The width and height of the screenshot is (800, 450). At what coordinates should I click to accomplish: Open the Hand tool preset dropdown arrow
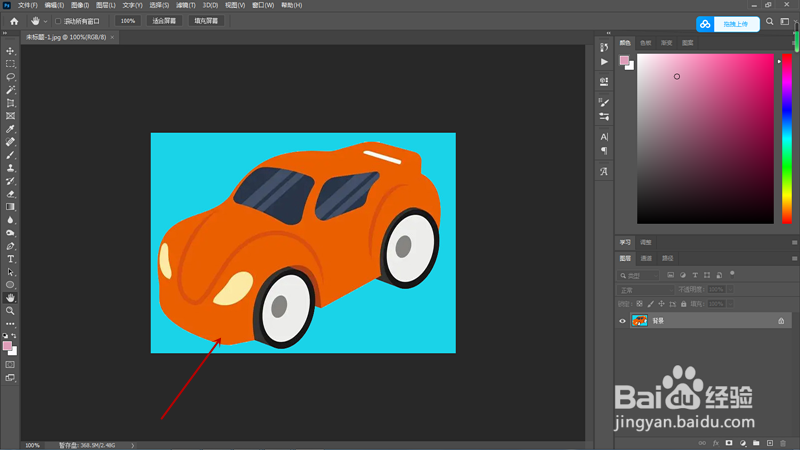click(x=45, y=21)
